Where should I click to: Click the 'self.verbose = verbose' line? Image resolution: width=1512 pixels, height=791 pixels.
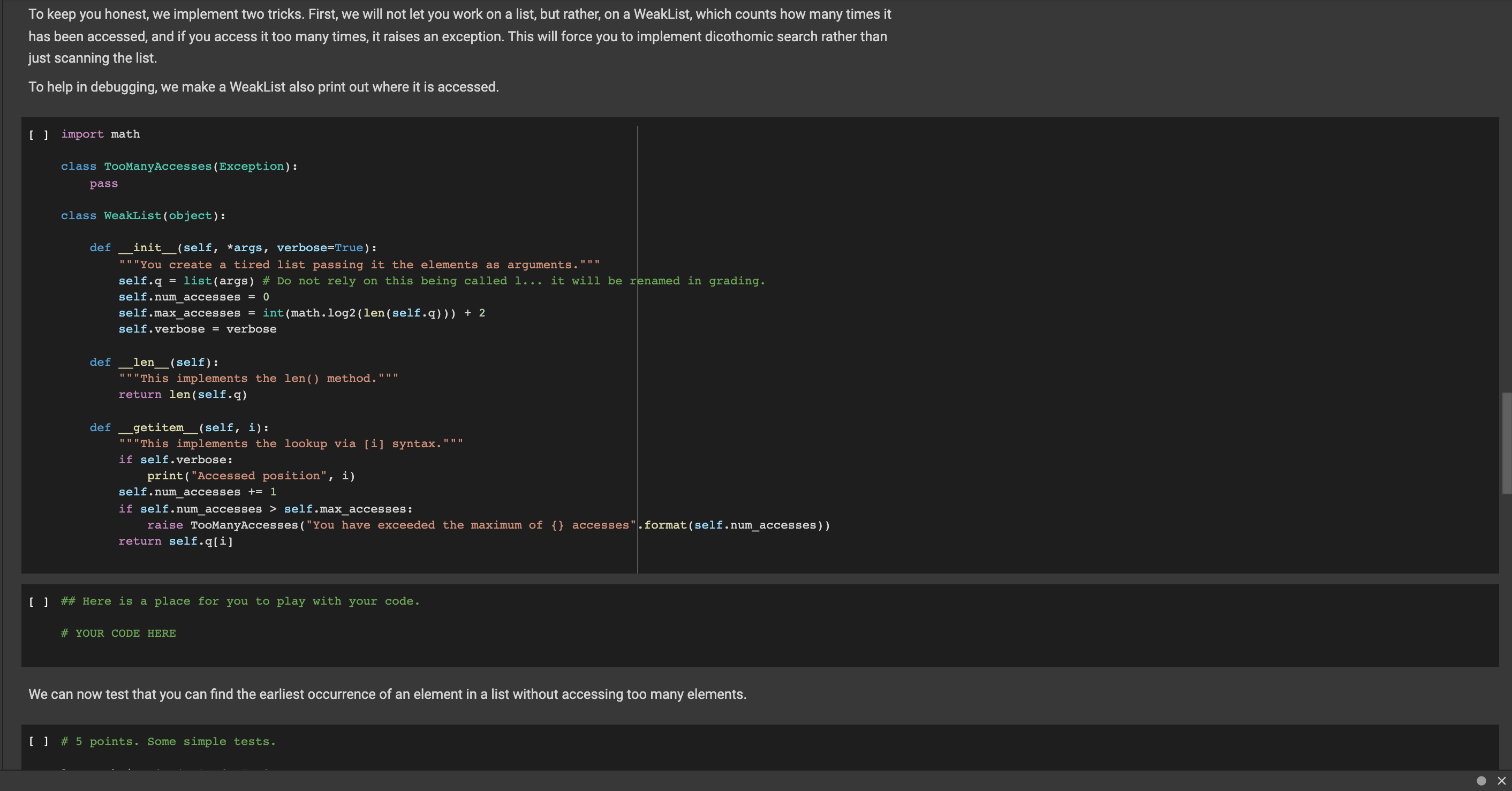pos(197,329)
